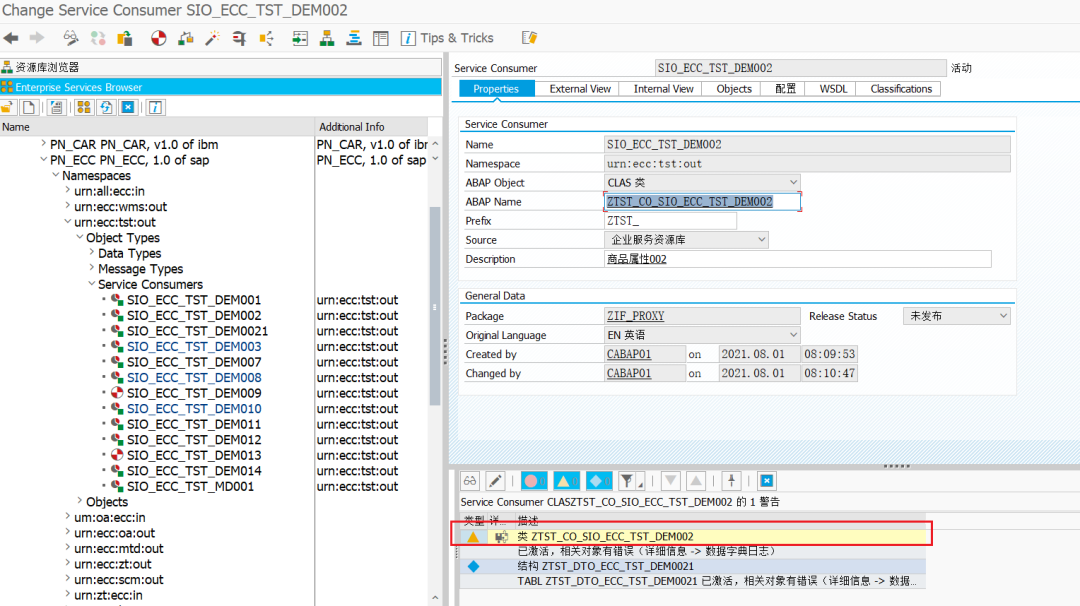Image resolution: width=1080 pixels, height=606 pixels.
Task: Switch to the External View tab
Action: [x=580, y=89]
